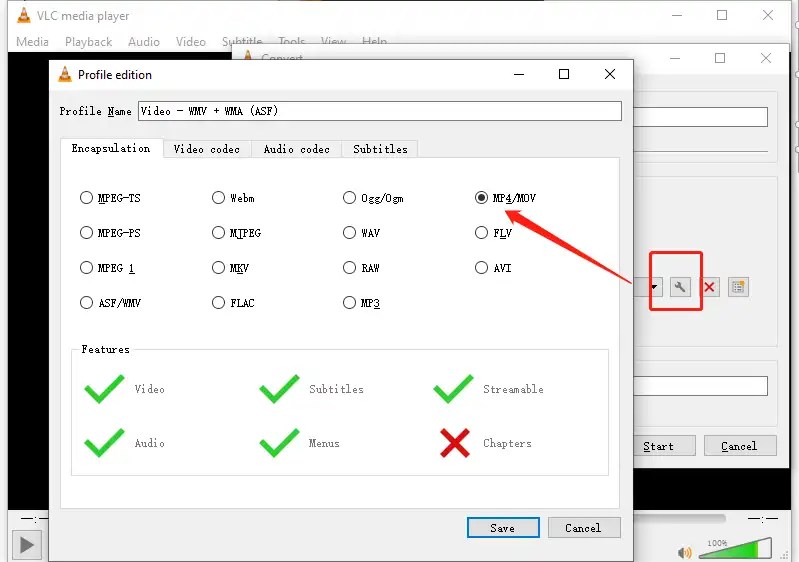
Task: Switch to the Encapsulation tab
Action: pyautogui.click(x=111, y=148)
